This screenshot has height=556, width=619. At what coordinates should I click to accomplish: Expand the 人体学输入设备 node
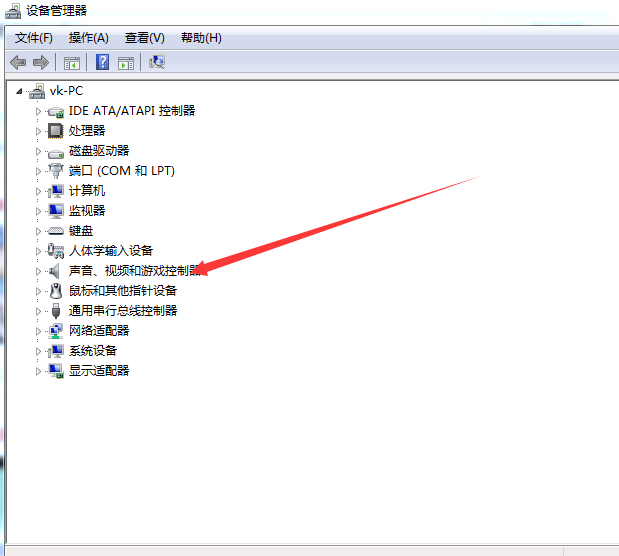pyautogui.click(x=38, y=251)
